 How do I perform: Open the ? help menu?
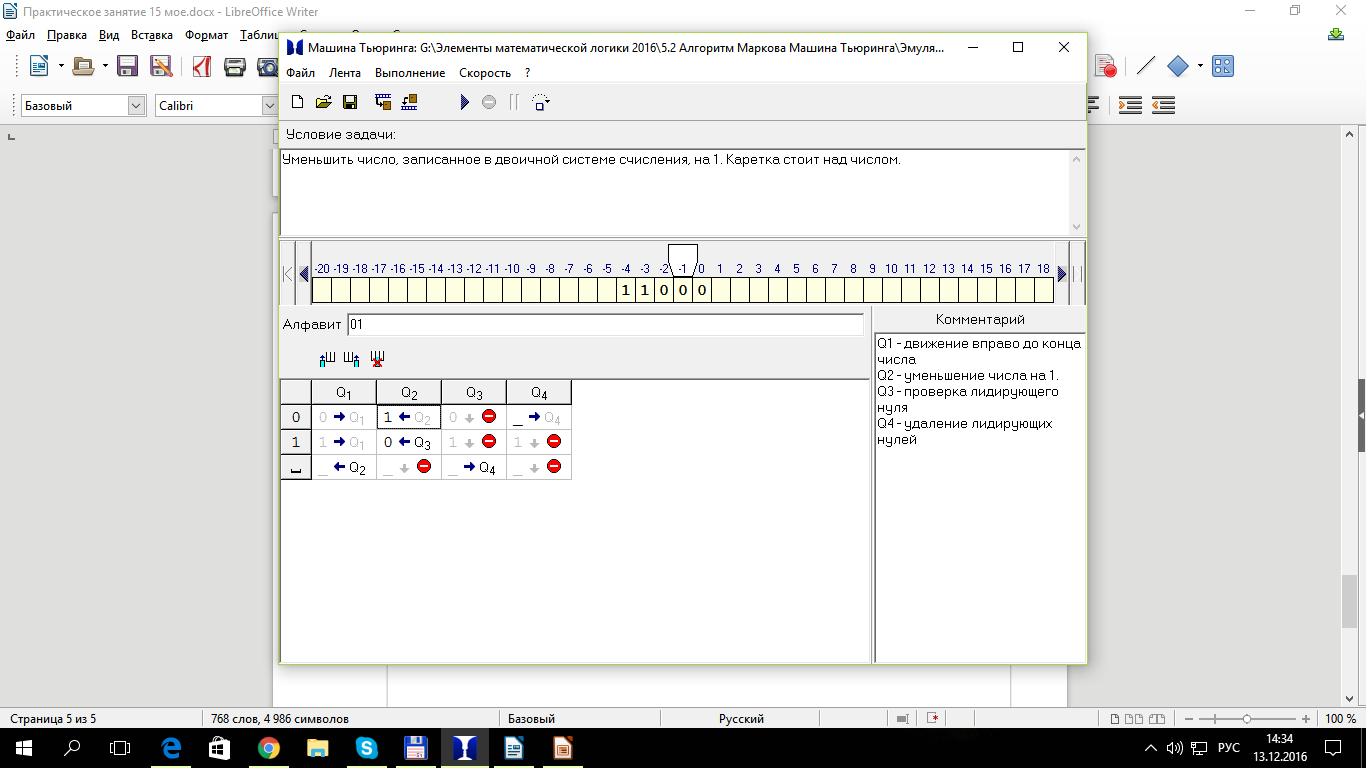point(527,73)
